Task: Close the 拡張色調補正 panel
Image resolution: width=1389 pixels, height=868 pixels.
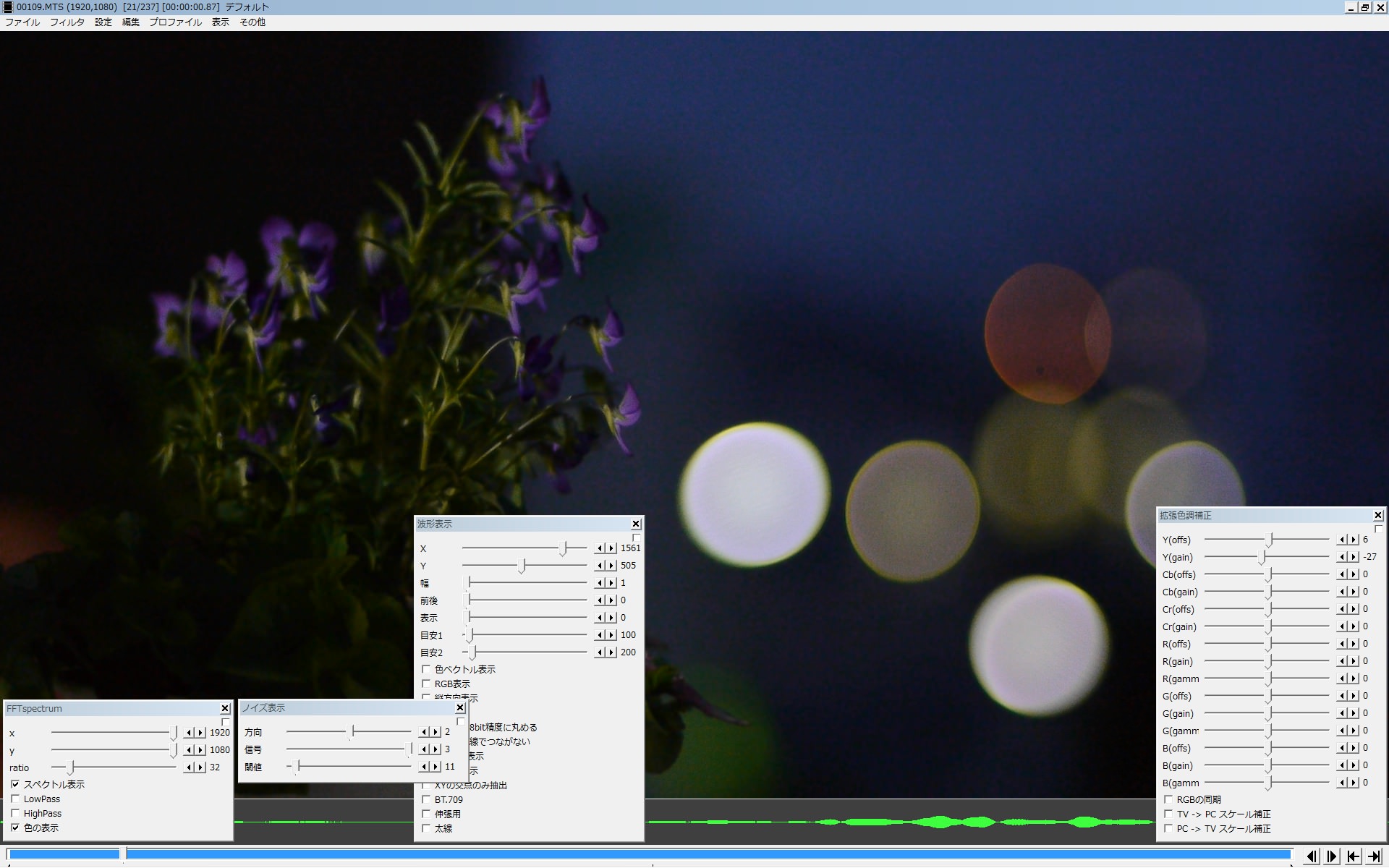Action: pyautogui.click(x=1378, y=516)
